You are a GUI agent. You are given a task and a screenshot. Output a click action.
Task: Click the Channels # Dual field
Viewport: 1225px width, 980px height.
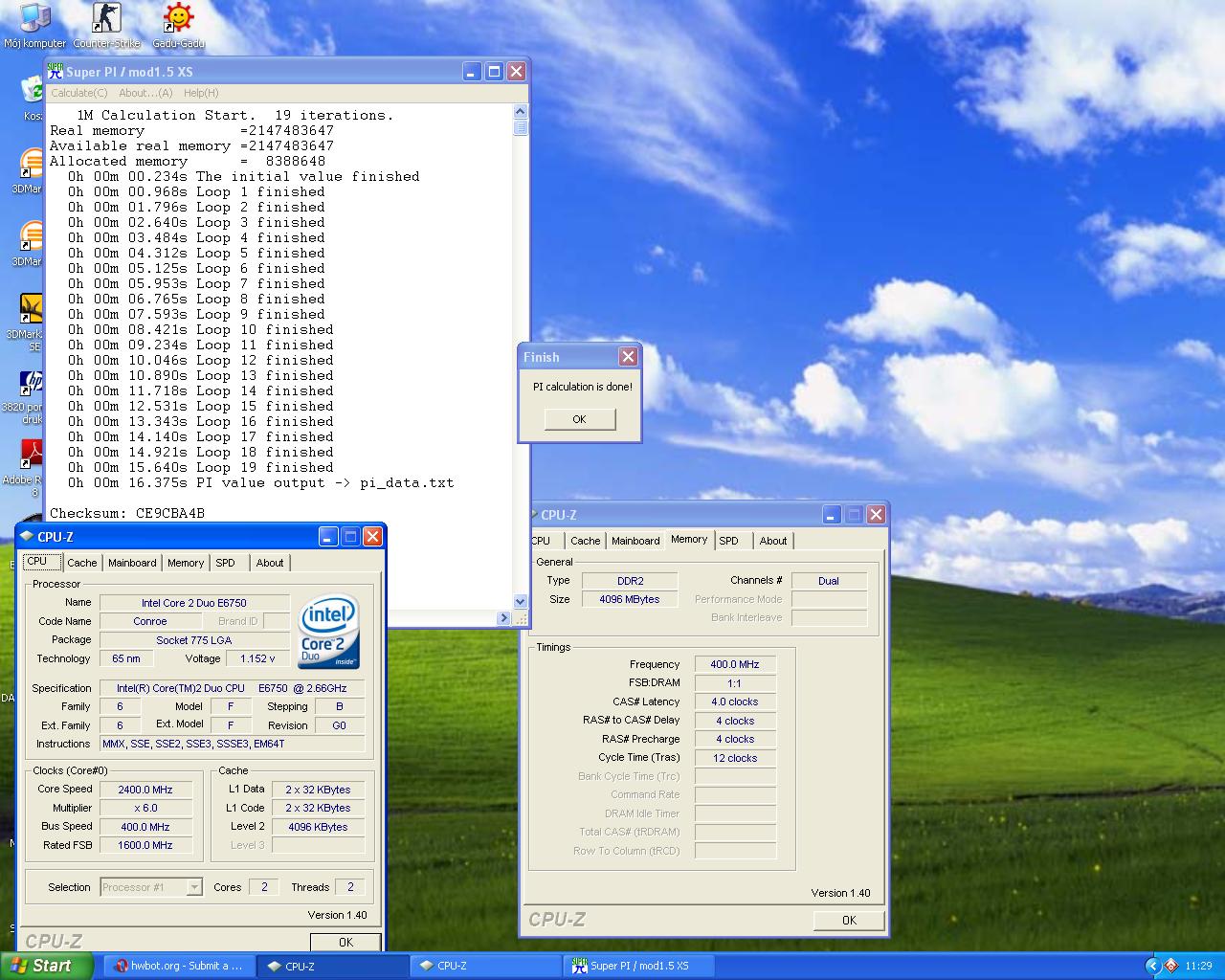[x=829, y=581]
